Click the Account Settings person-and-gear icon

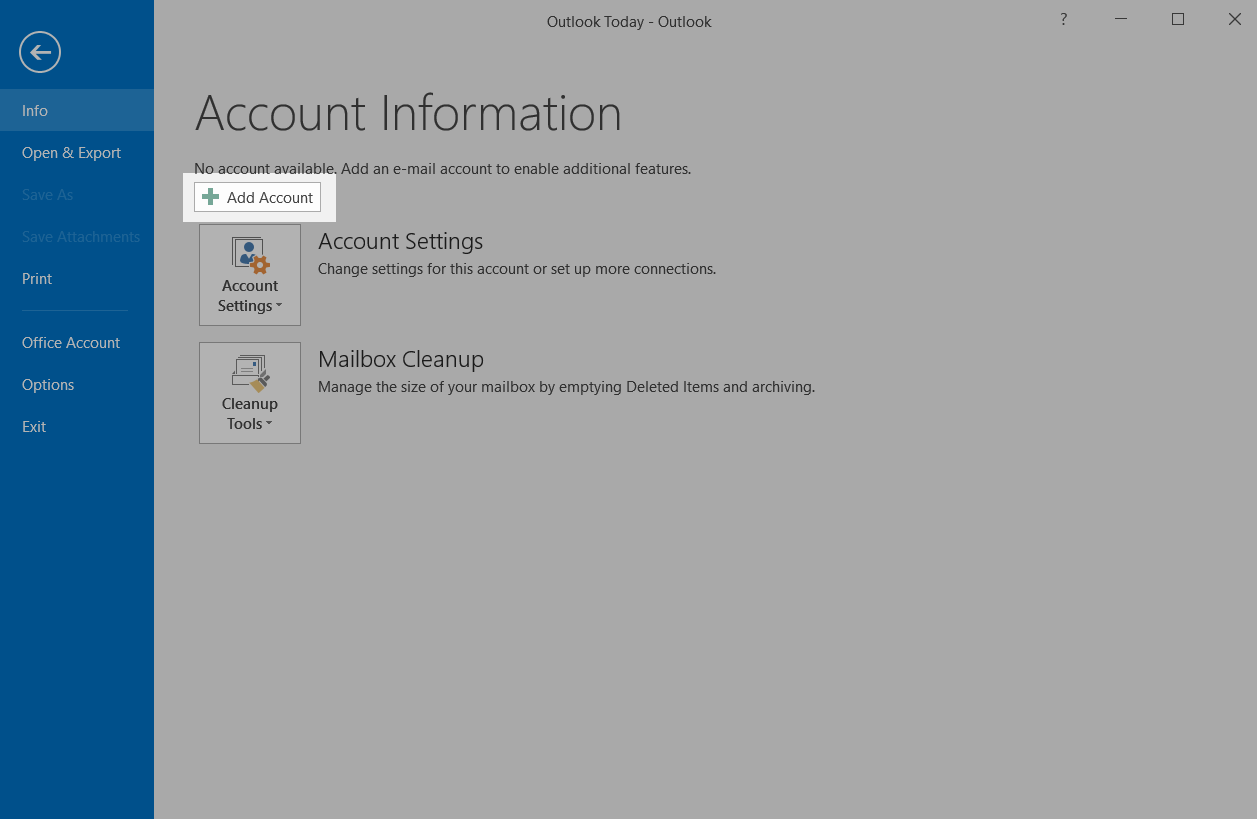coord(250,255)
